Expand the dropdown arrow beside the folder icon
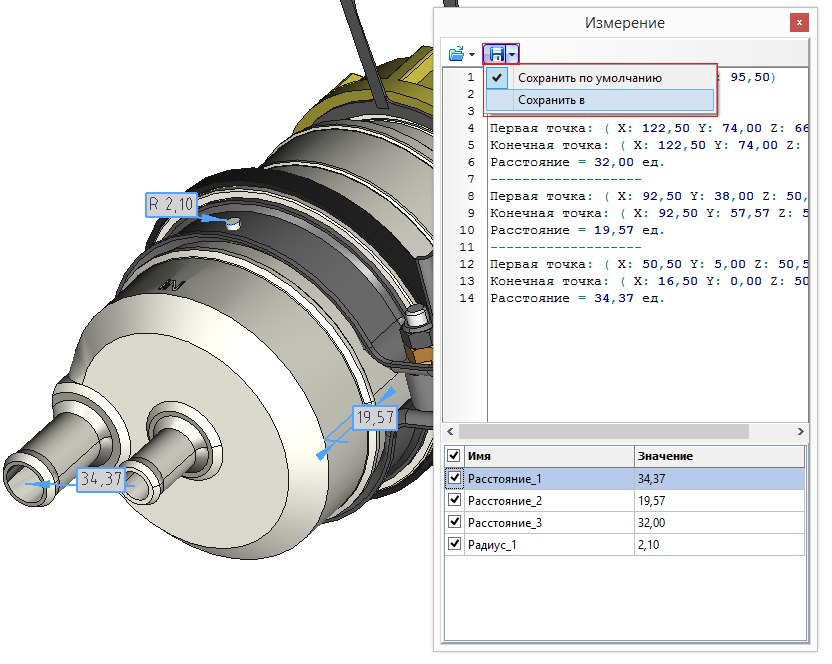The width and height of the screenshot is (832, 664). coord(471,54)
